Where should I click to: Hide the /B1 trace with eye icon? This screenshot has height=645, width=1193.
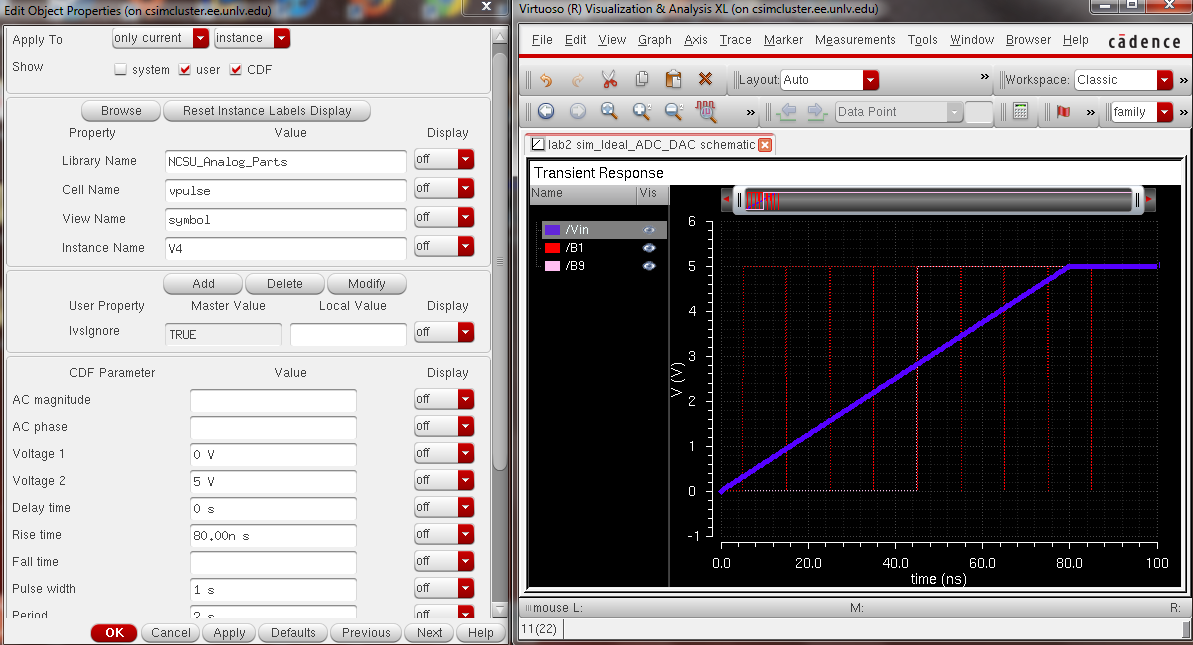pyautogui.click(x=649, y=248)
